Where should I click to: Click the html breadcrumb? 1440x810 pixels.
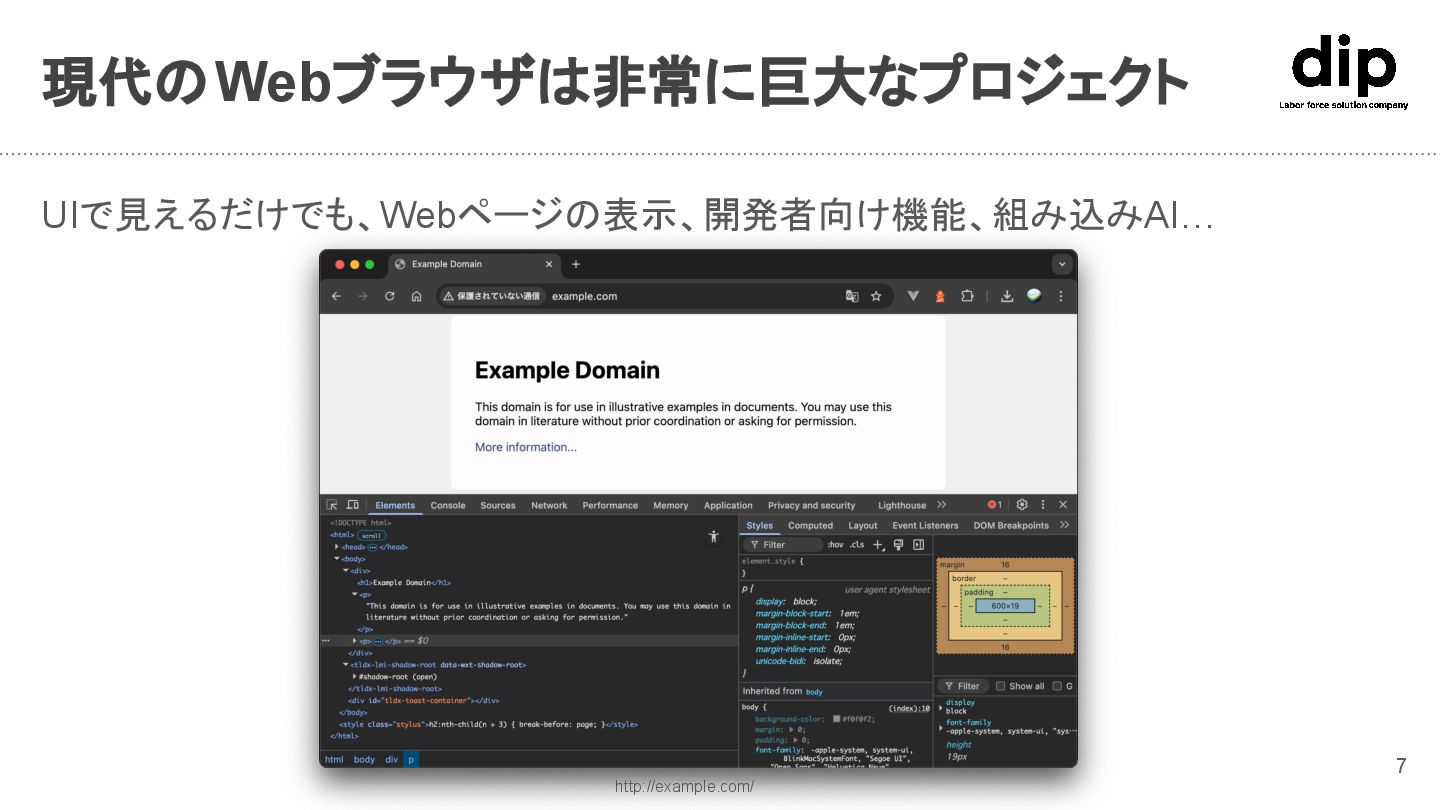[x=334, y=760]
